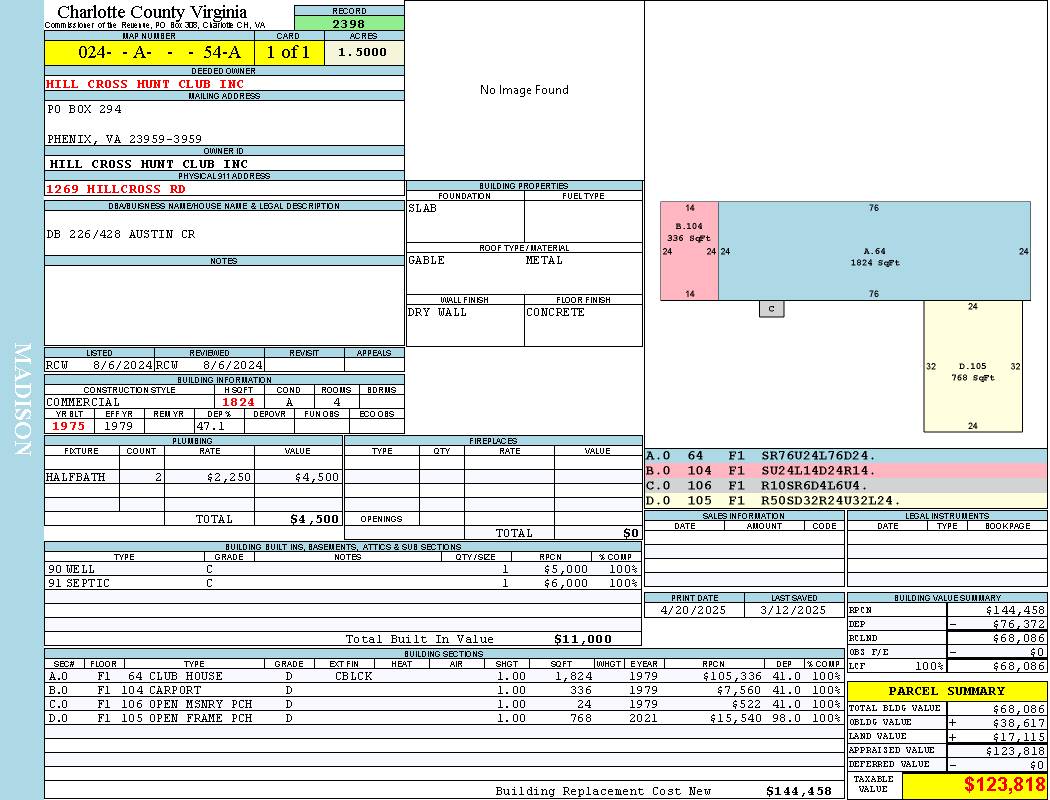
Task: Select the map number 024-A-54-A field
Action: (x=149, y=52)
